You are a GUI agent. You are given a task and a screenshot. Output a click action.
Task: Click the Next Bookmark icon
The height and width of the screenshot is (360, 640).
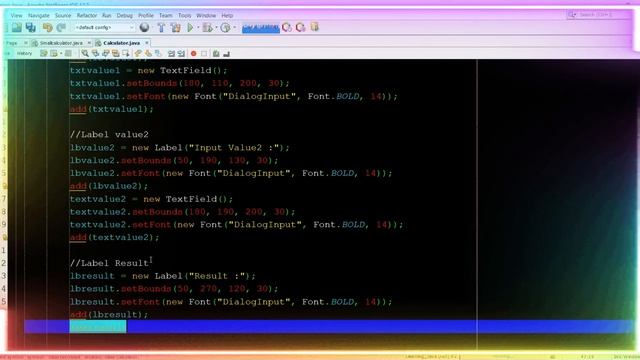(148, 53)
